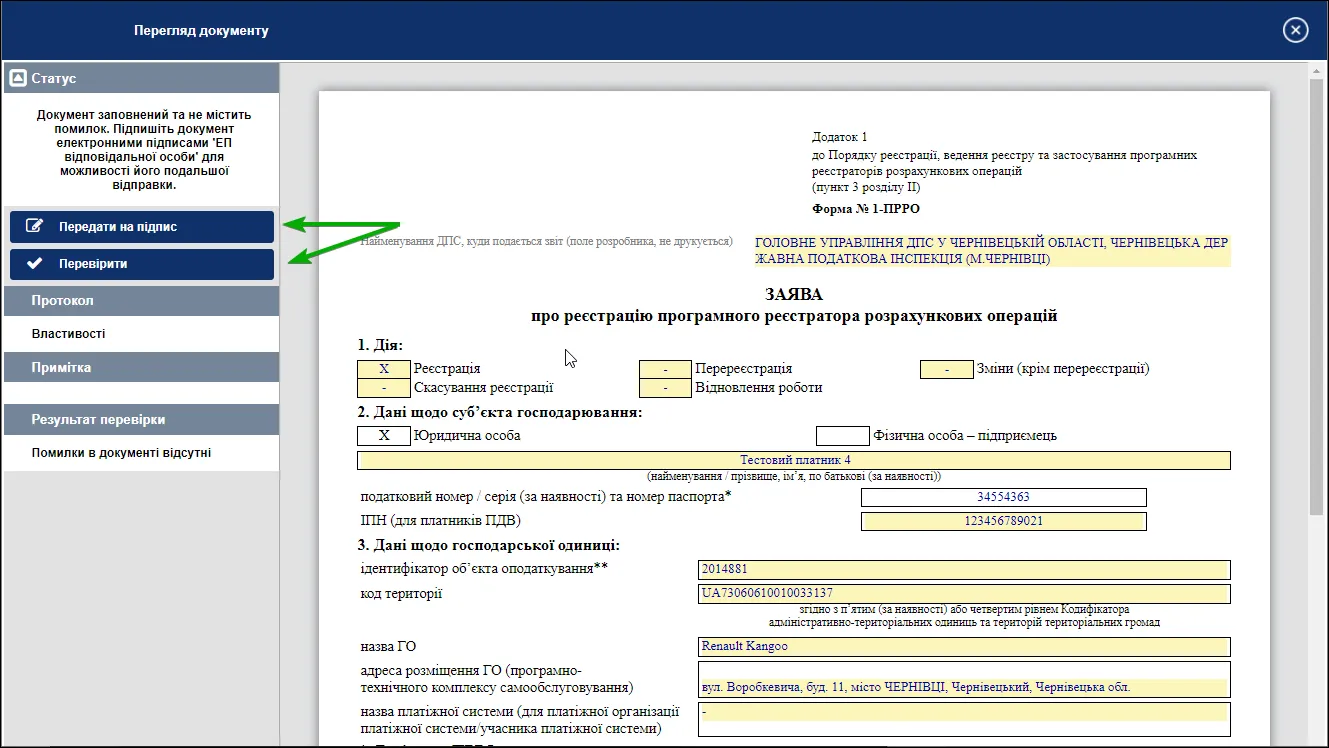Mark the Юридична особа box
Screen dimensions: 1329x748
pyautogui.click(x=384, y=436)
